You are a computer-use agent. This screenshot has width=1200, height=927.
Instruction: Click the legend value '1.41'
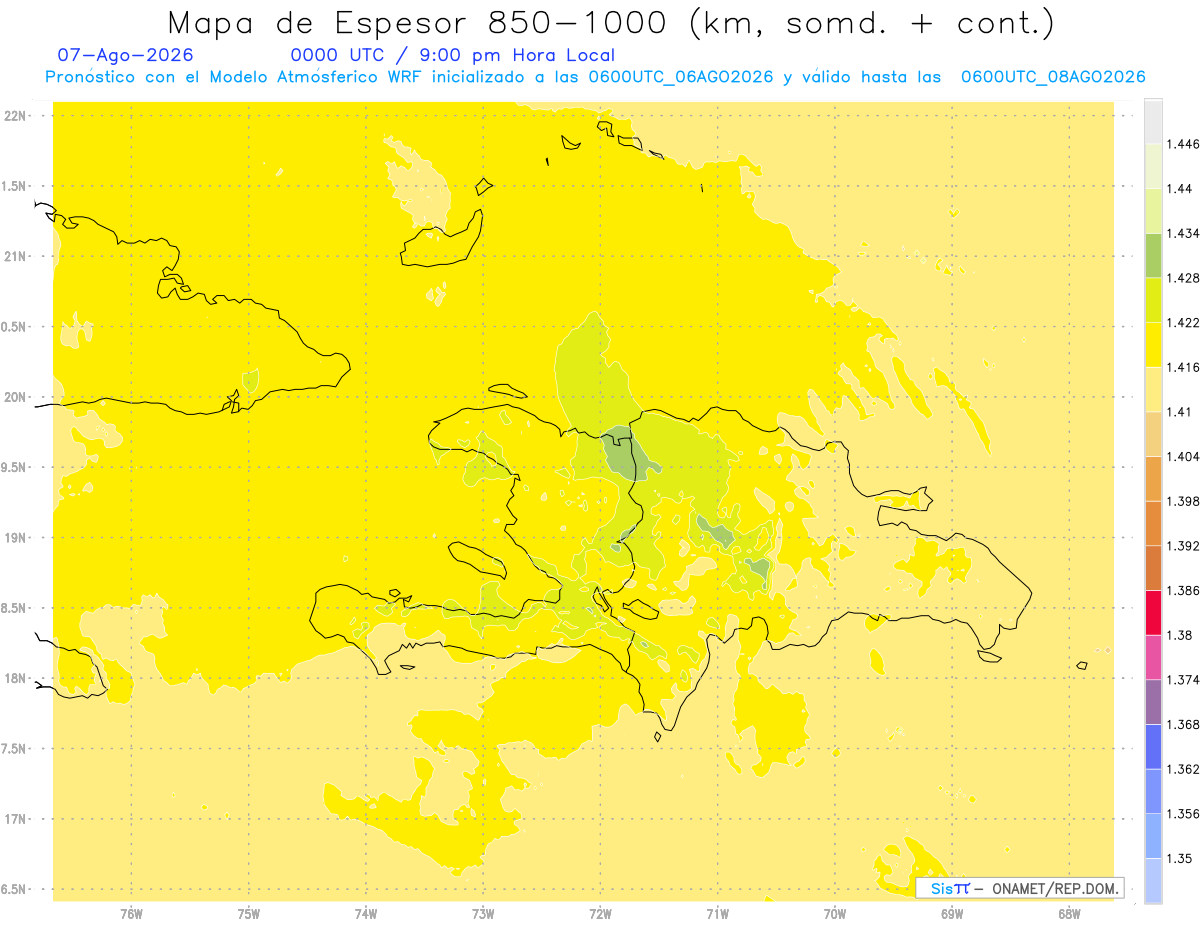click(x=1179, y=411)
